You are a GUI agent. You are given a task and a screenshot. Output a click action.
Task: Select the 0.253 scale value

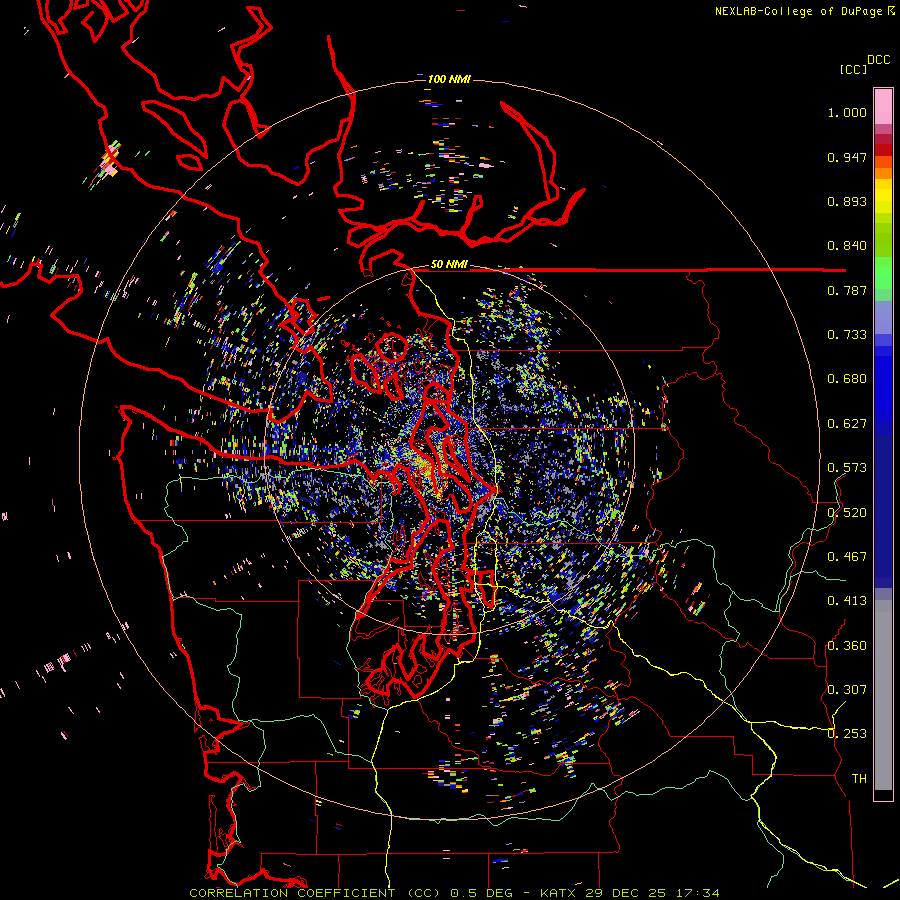tap(847, 734)
